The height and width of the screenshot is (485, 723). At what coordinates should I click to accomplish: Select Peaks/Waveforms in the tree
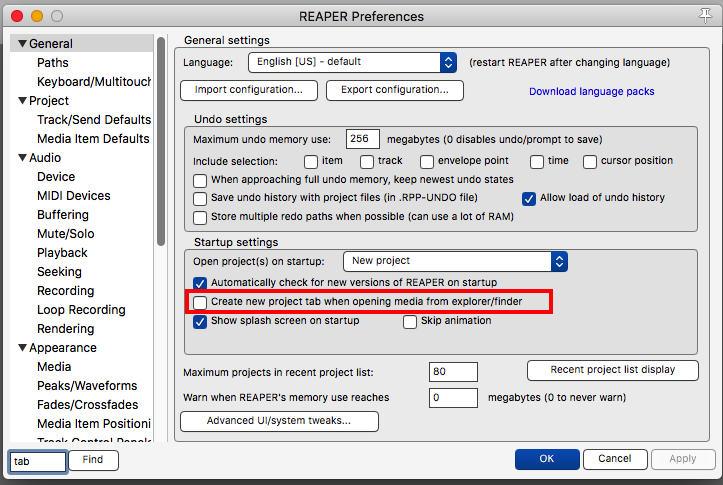pos(87,386)
